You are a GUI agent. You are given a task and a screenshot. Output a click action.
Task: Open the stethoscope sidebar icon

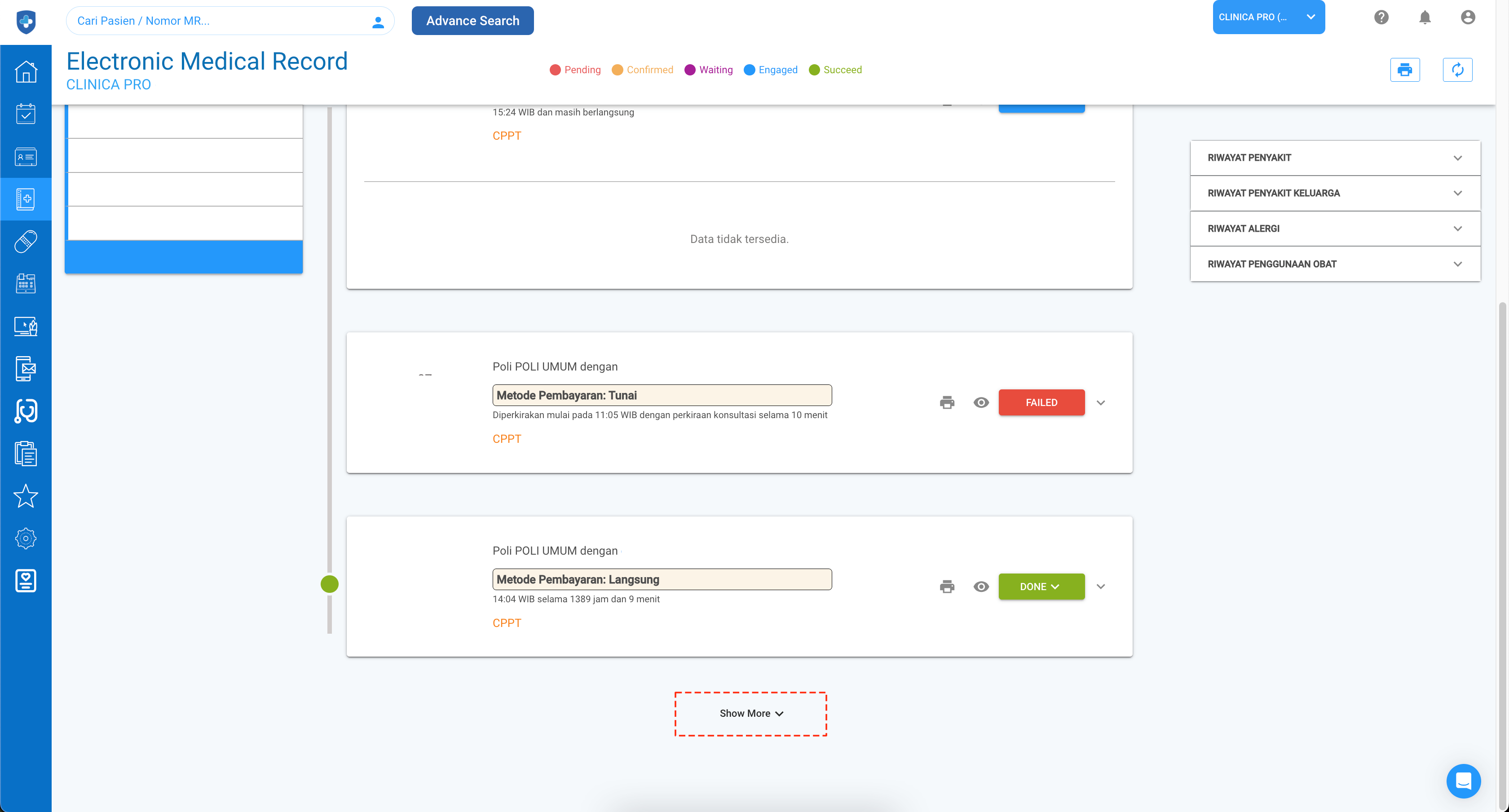coord(26,411)
